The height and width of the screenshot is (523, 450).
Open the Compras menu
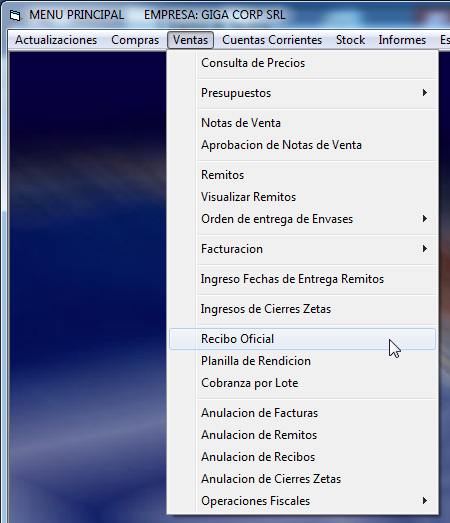pyautogui.click(x=135, y=40)
